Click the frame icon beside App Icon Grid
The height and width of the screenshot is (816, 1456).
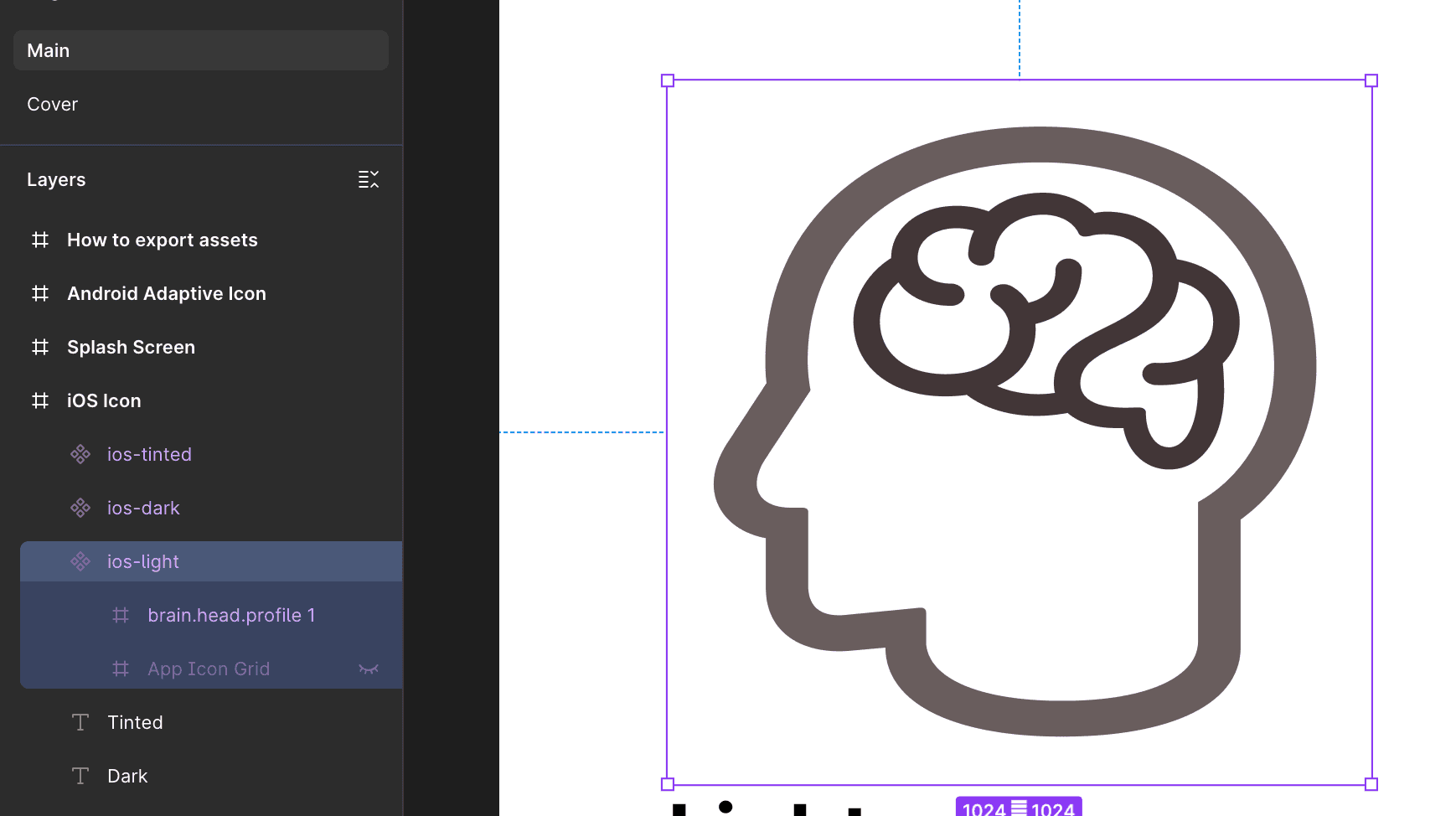(x=121, y=669)
